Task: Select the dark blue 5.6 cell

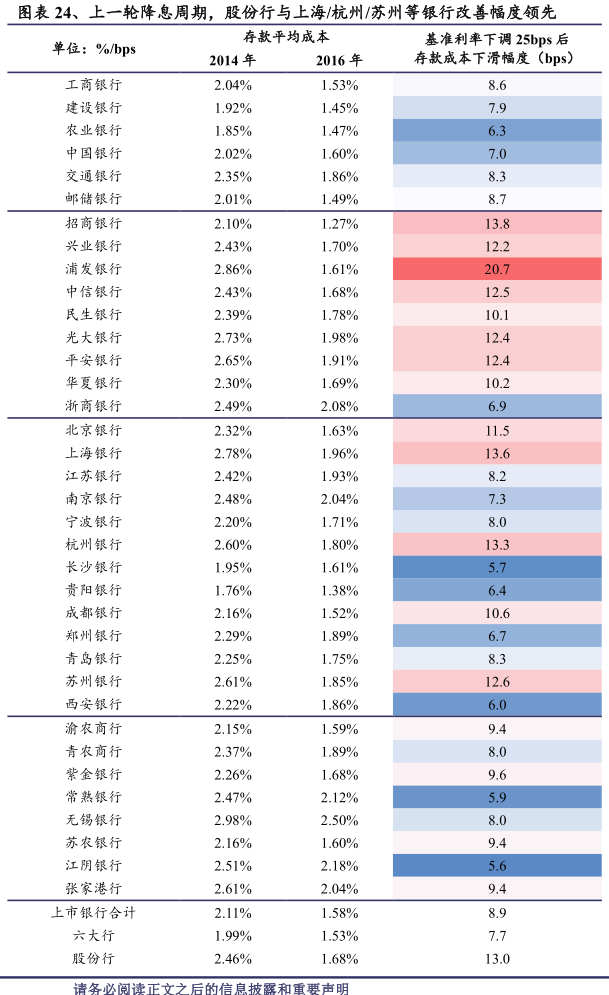Action: click(497, 865)
